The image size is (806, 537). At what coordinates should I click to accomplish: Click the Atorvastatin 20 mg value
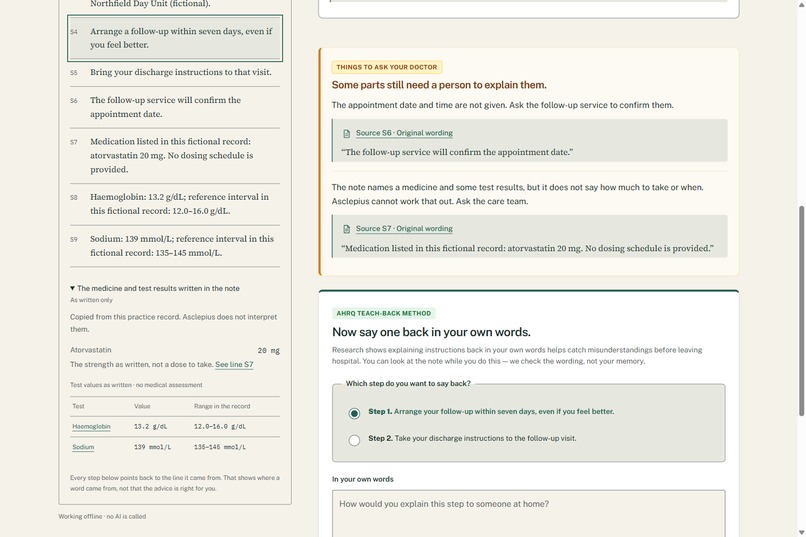(x=268, y=350)
